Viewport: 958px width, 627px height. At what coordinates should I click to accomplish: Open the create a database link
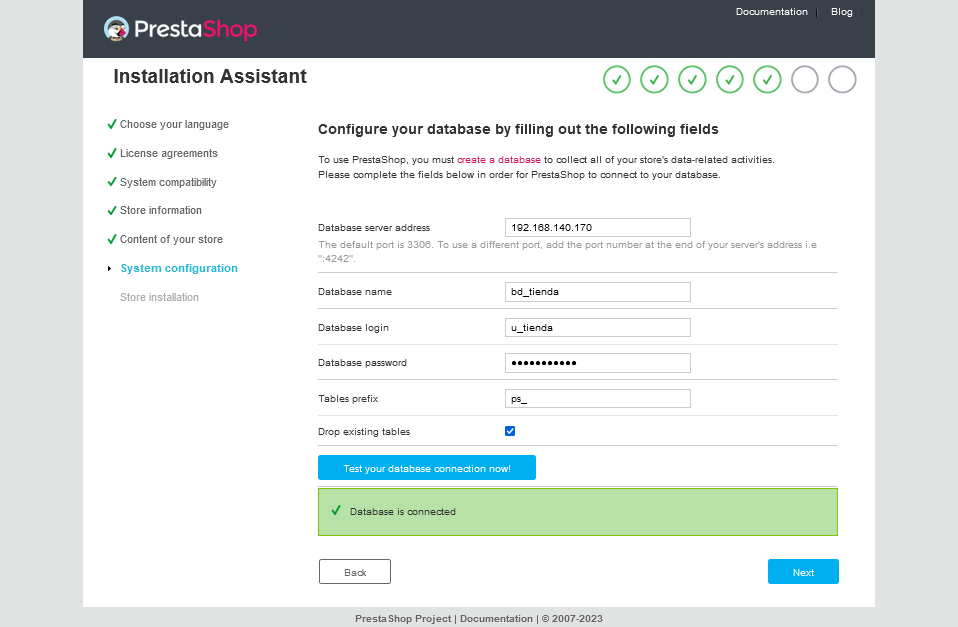(498, 160)
